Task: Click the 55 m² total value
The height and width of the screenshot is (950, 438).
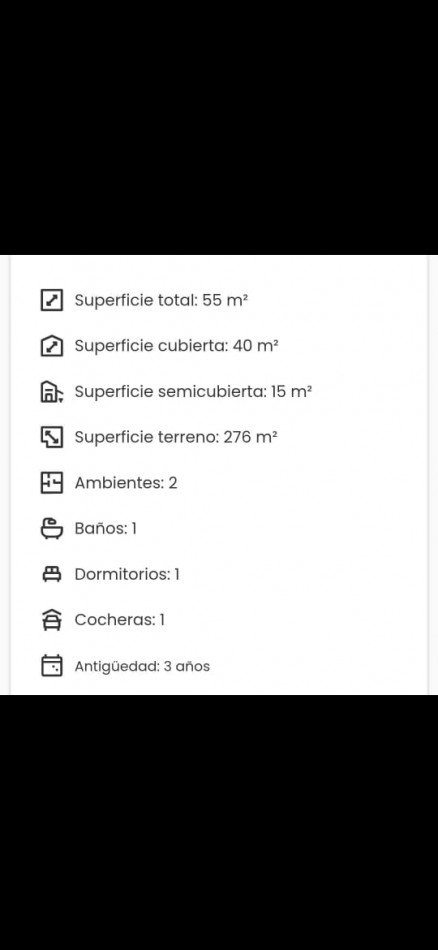Action: 225,301
